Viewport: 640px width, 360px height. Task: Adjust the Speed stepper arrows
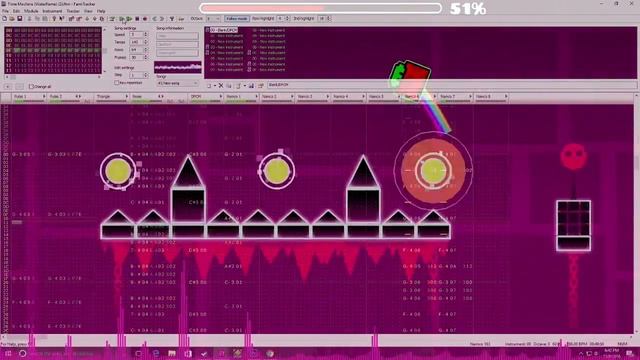point(145,35)
